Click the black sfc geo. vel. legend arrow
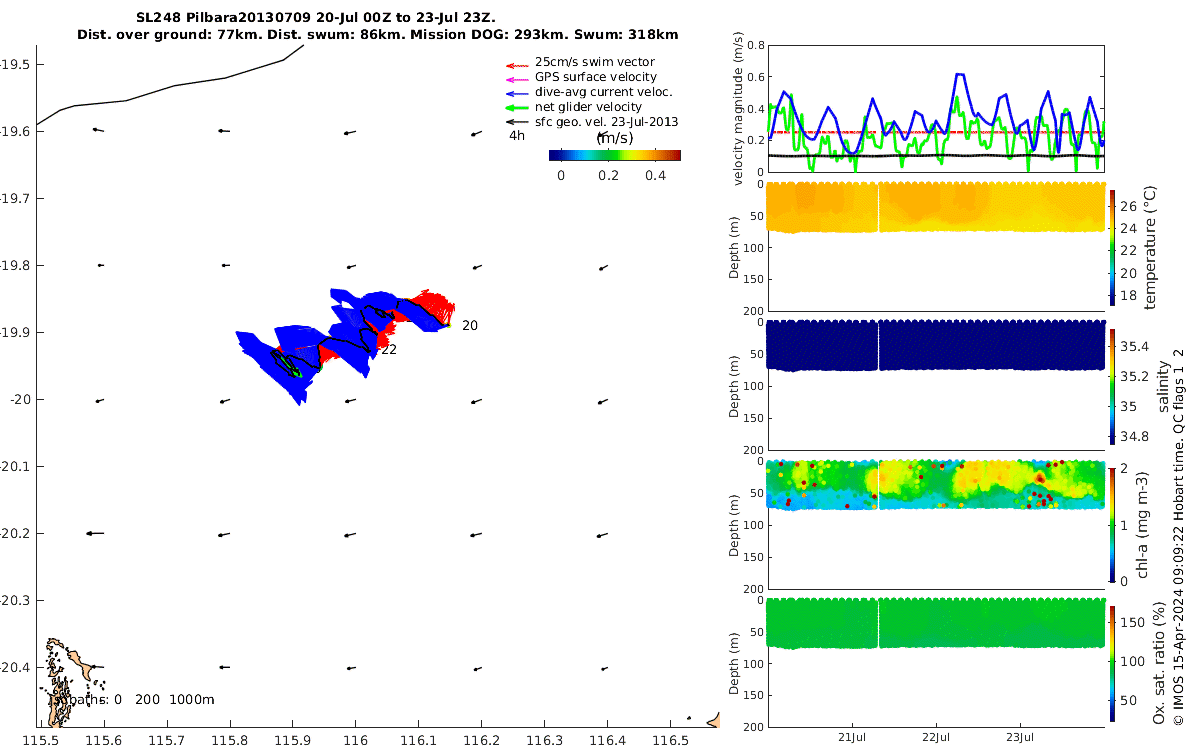This screenshot has height=750, width=1200. pyautogui.click(x=516, y=122)
